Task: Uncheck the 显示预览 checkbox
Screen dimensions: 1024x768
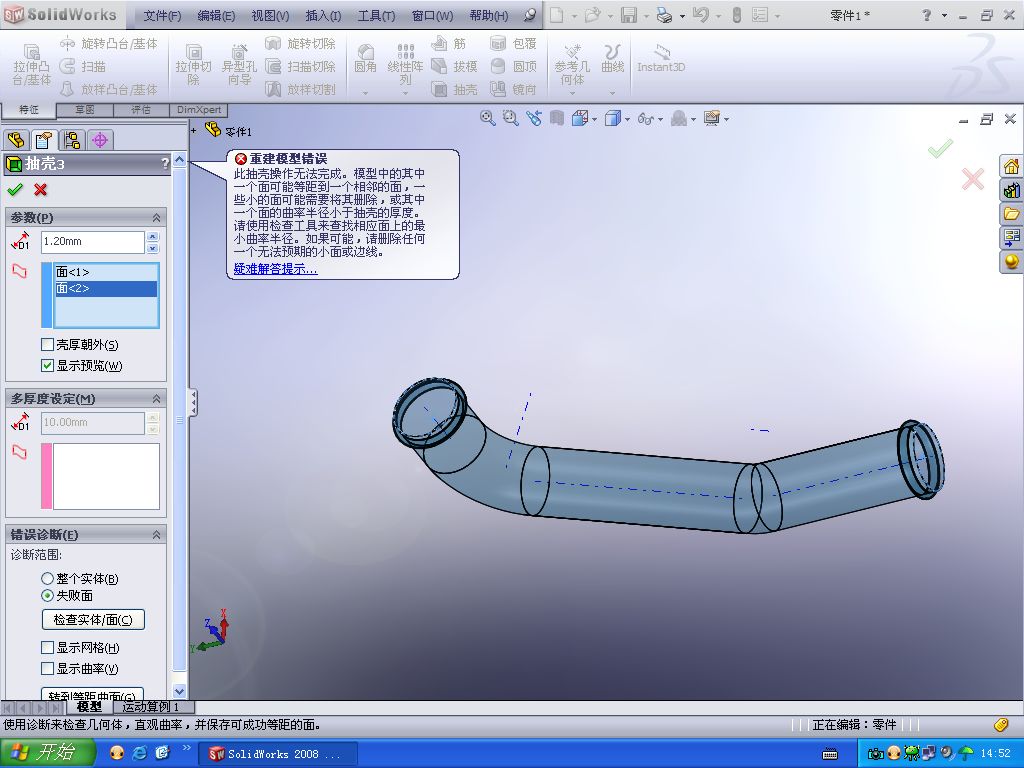Action: pyautogui.click(x=47, y=365)
